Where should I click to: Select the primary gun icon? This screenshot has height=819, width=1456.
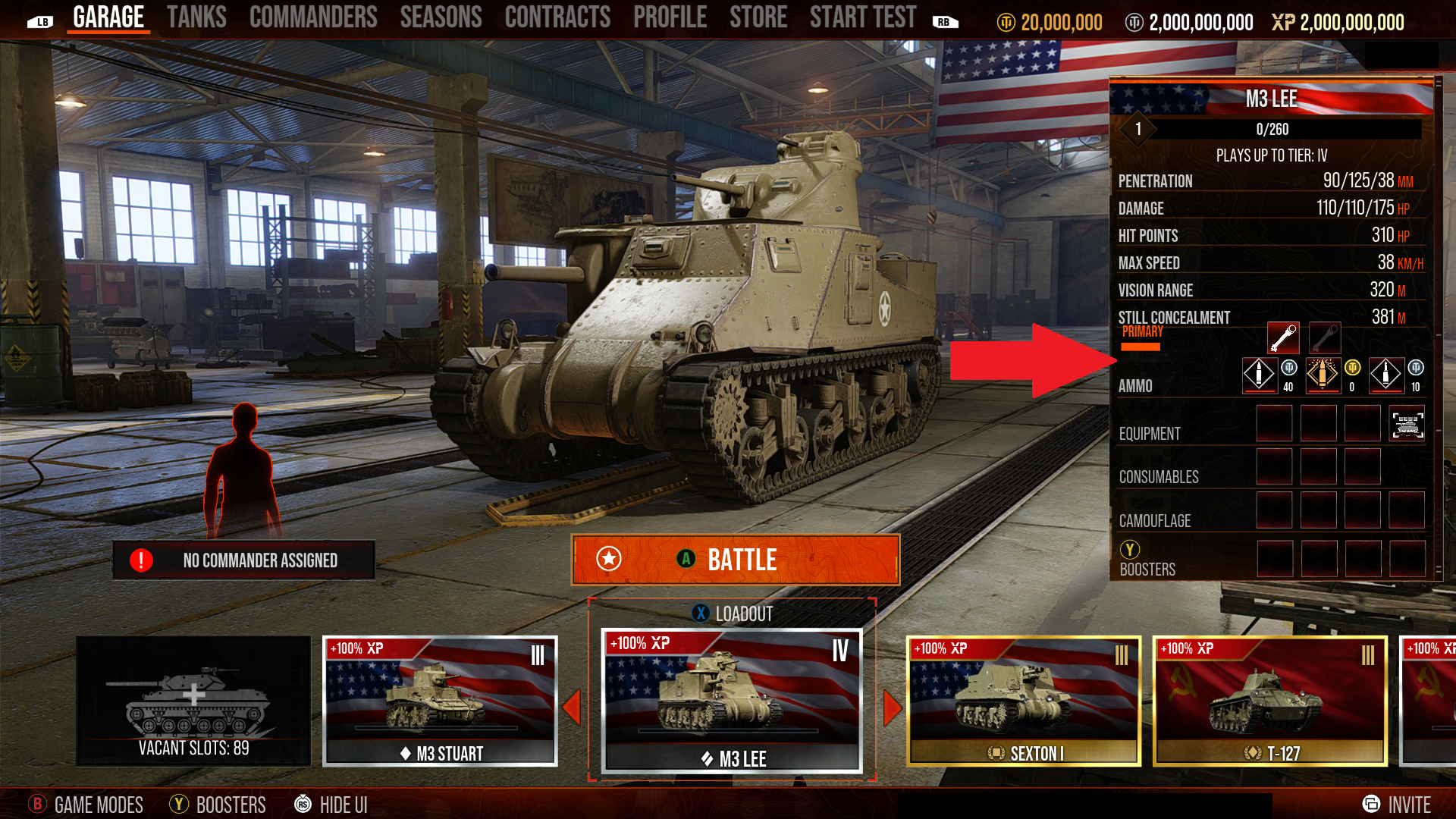(x=1283, y=338)
